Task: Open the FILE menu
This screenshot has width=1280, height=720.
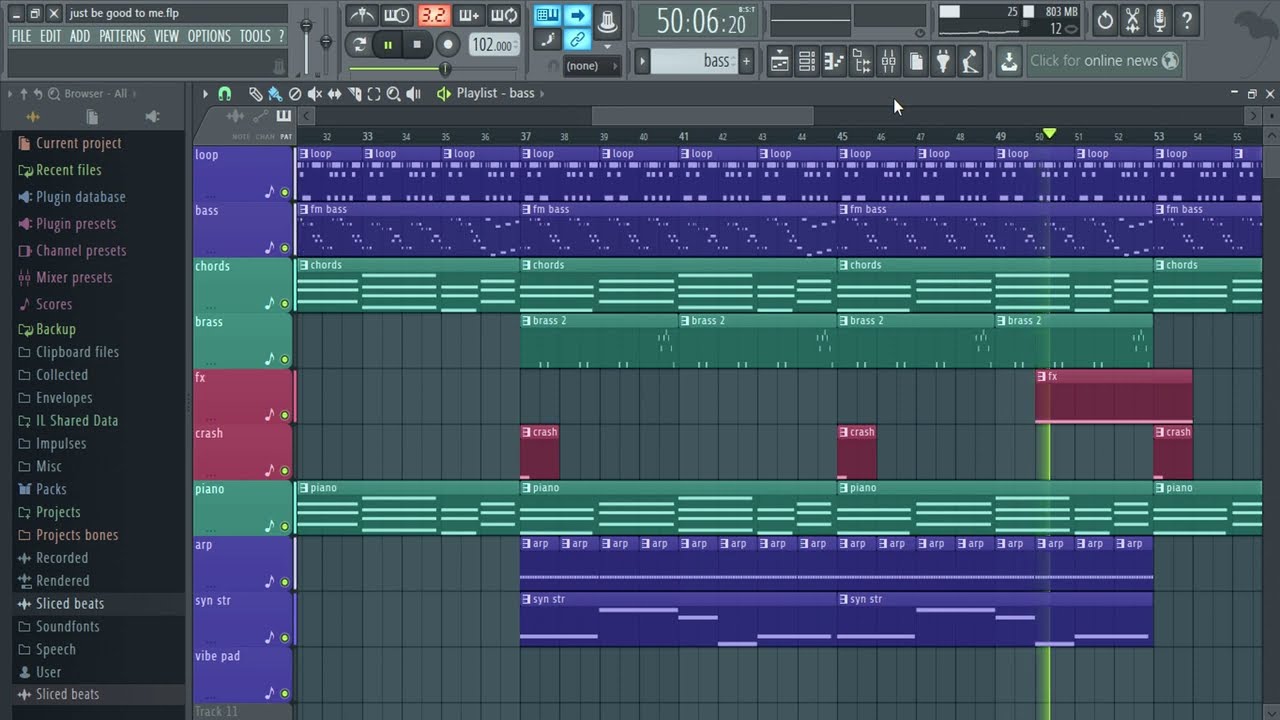Action: (x=21, y=36)
